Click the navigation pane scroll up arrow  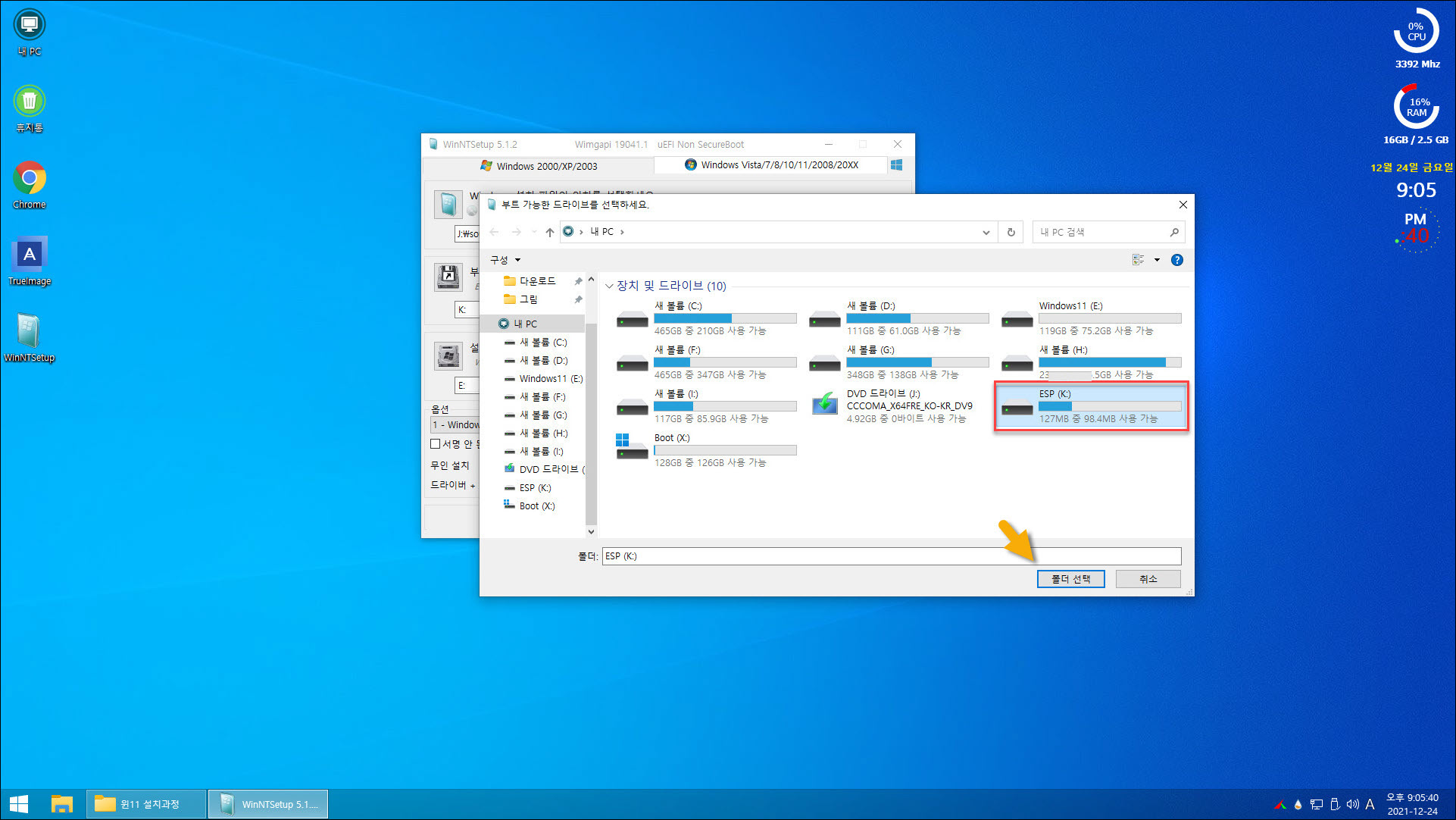click(591, 280)
